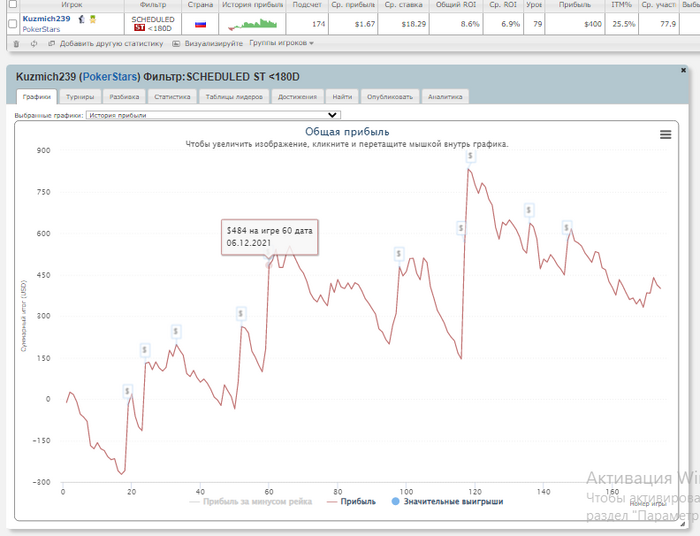
Task: Click the $ marker at the 900 peak
Action: 470,156
